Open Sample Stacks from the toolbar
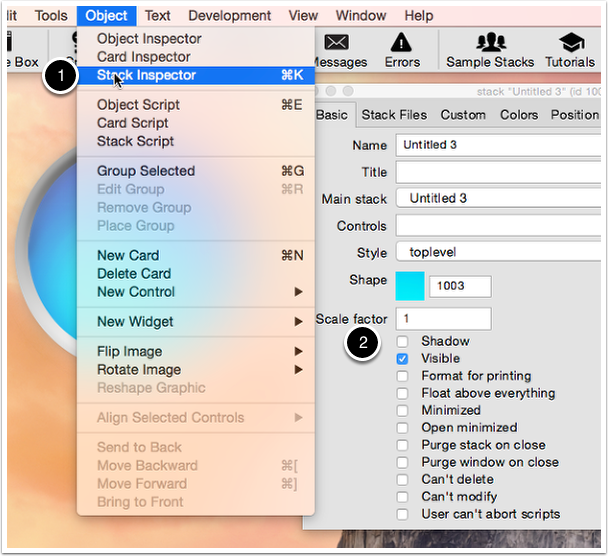Viewport: 608px width, 556px height. click(x=490, y=50)
